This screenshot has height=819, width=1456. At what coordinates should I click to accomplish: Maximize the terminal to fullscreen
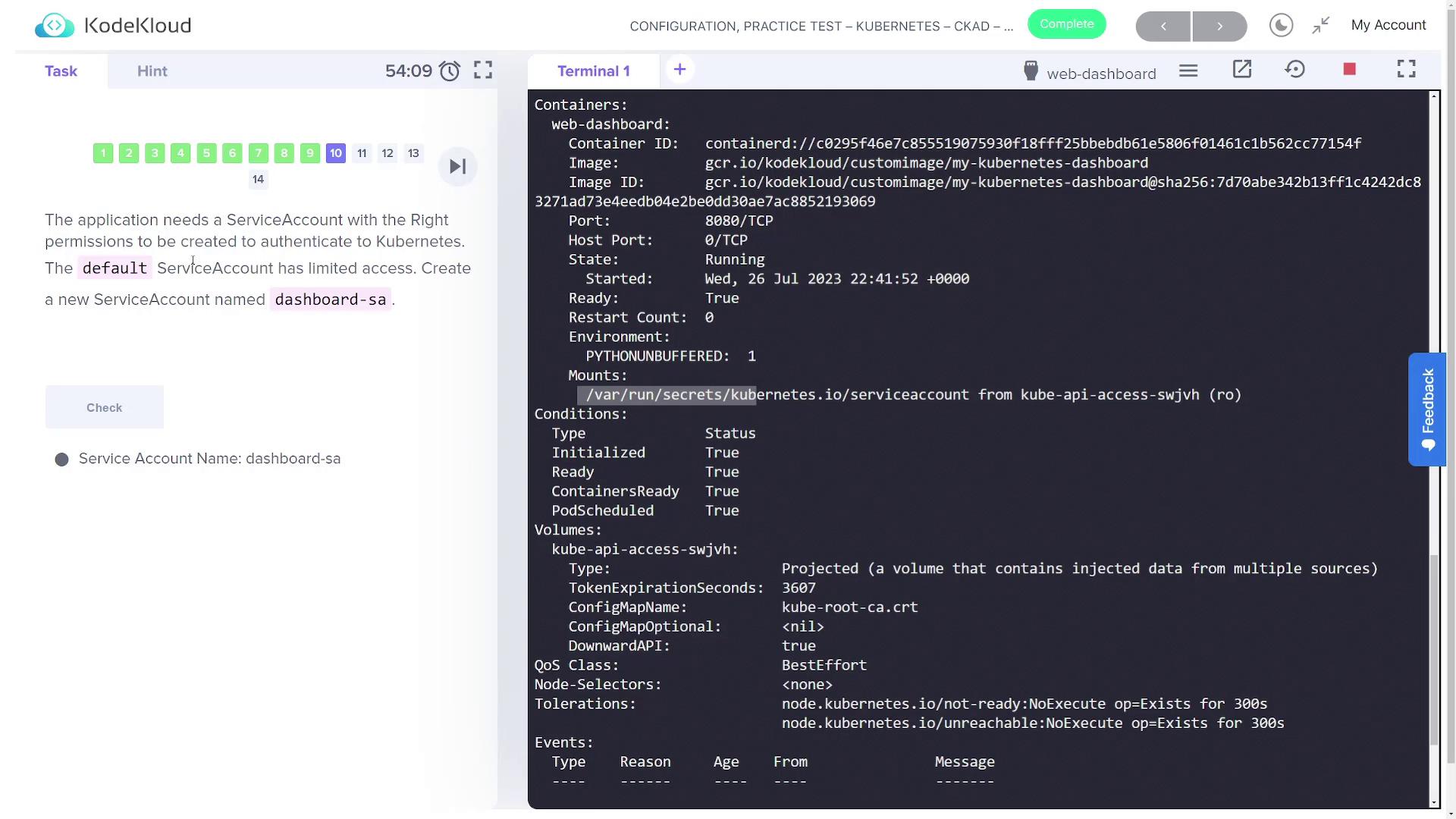click(x=1407, y=70)
